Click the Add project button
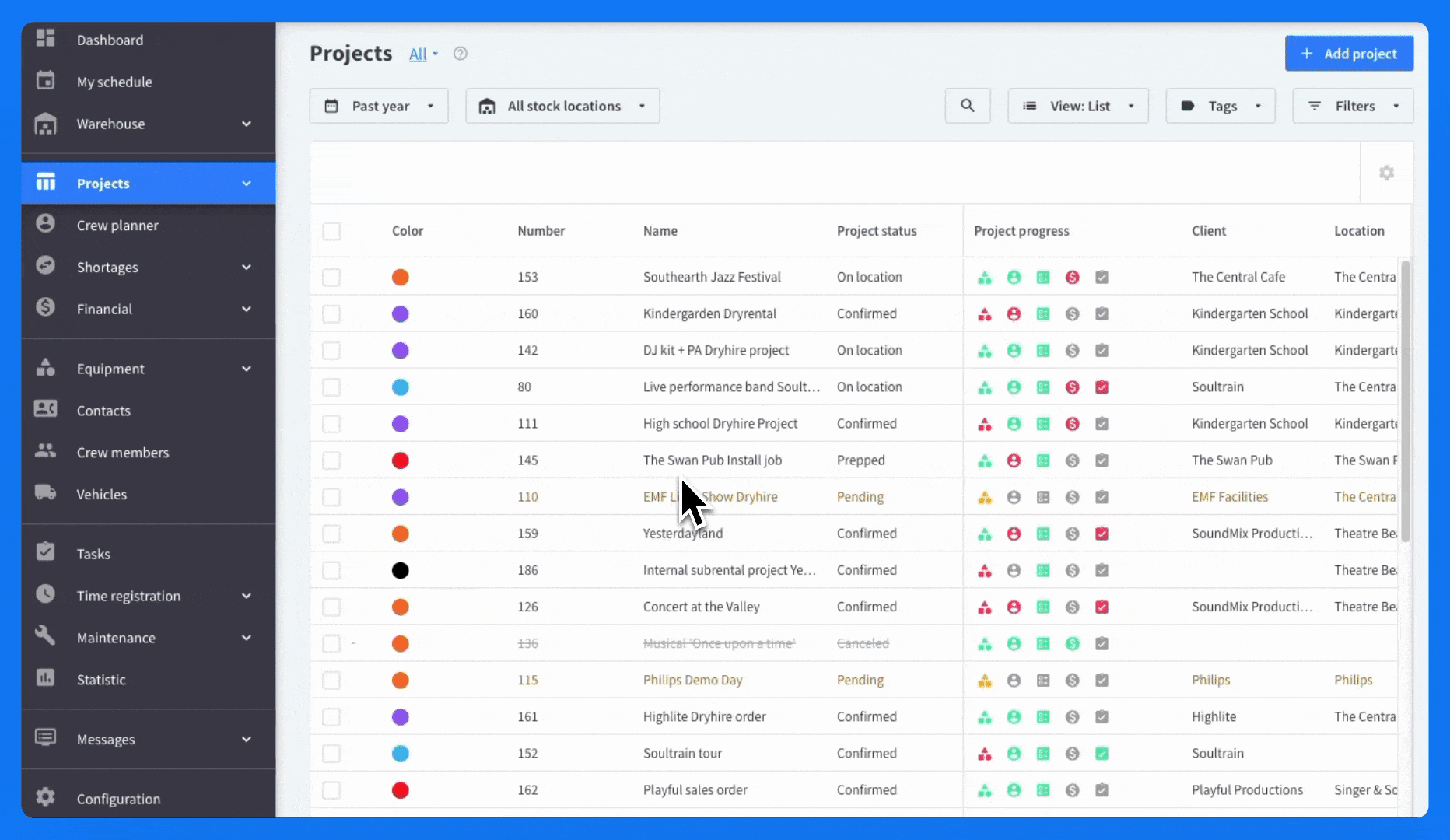The width and height of the screenshot is (1450, 840). [x=1349, y=54]
